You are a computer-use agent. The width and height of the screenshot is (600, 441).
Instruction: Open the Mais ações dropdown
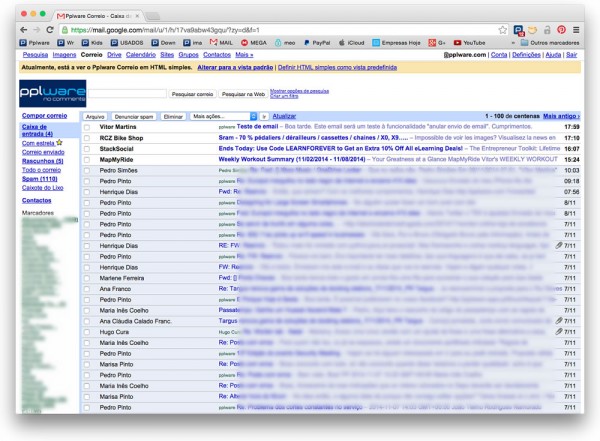click(223, 116)
